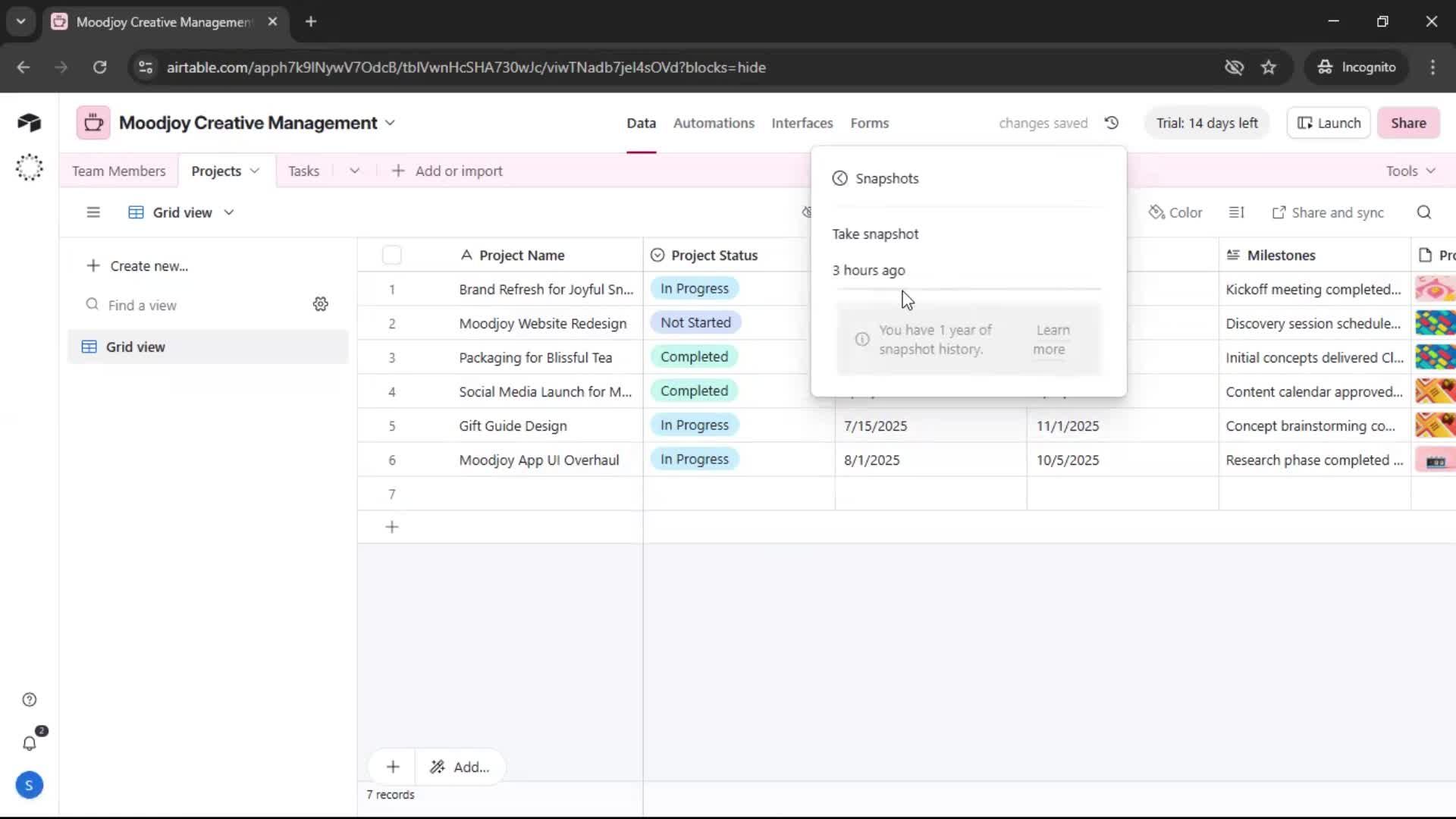The image size is (1456, 819).
Task: Expand the base name dropdown chevron
Action: point(390,123)
